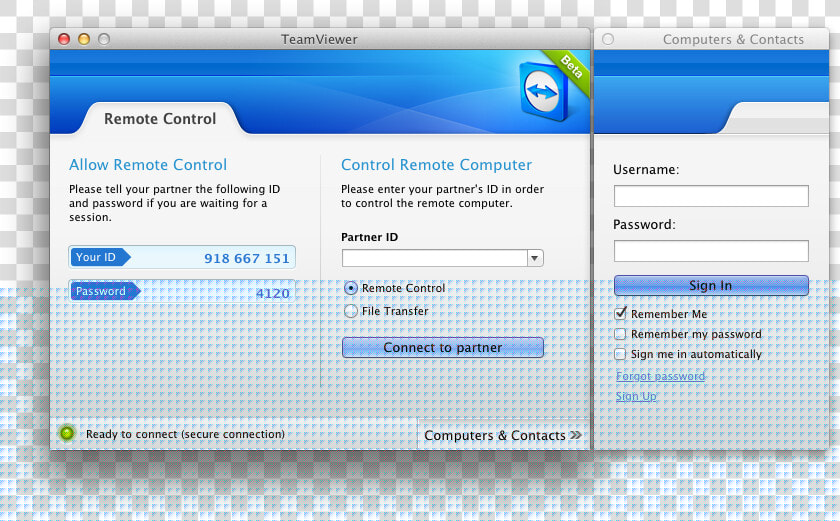Click the round button in the Computers & Contacts title bar
Image resolution: width=840 pixels, height=521 pixels.
(608, 39)
